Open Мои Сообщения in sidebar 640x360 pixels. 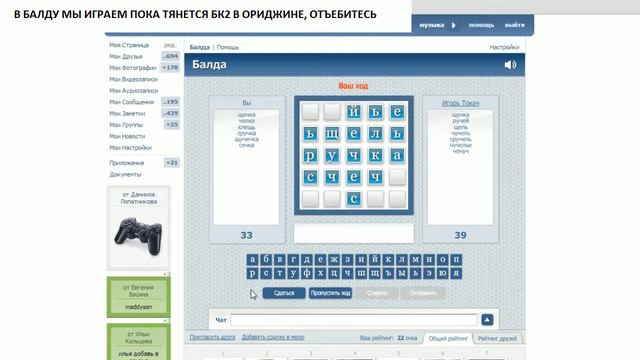[x=131, y=102]
